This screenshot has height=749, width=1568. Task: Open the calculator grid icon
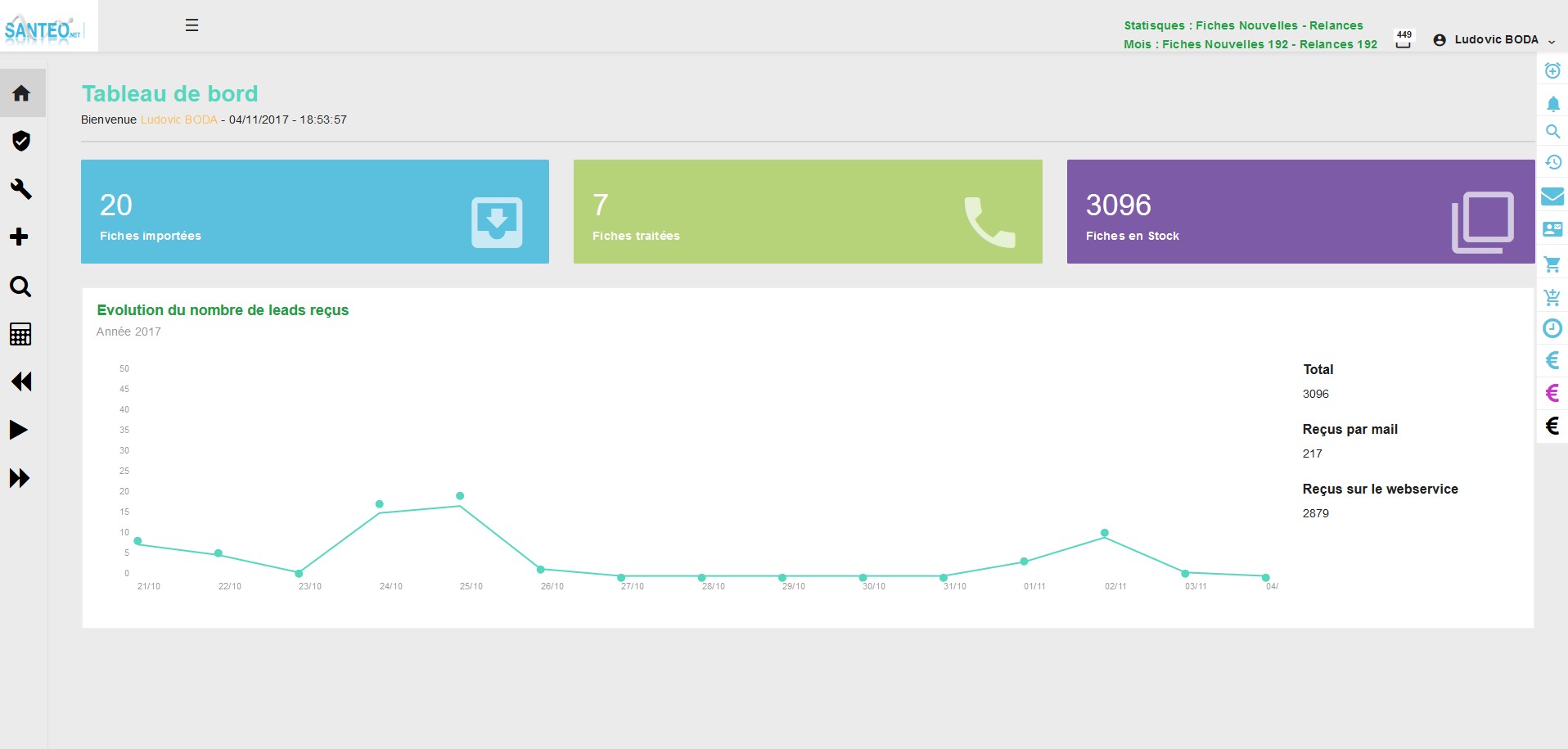click(20, 334)
